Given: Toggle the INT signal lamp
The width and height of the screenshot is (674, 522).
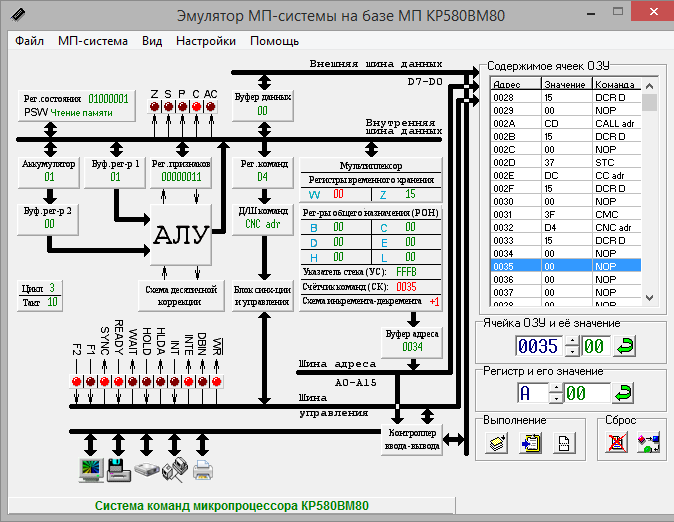Looking at the screenshot, I should (175, 381).
